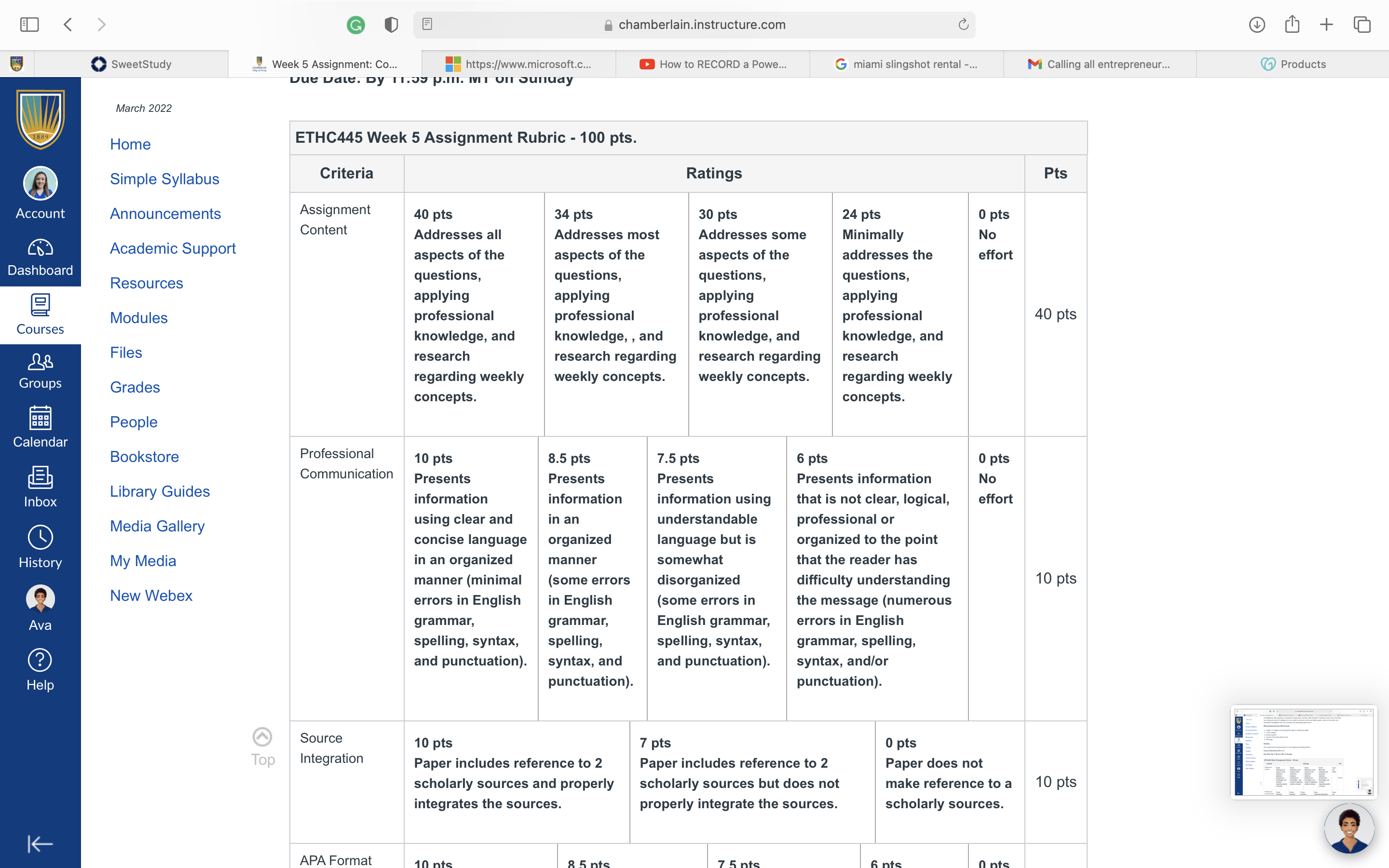Open the Modules course link
1389x868 pixels.
[139, 317]
